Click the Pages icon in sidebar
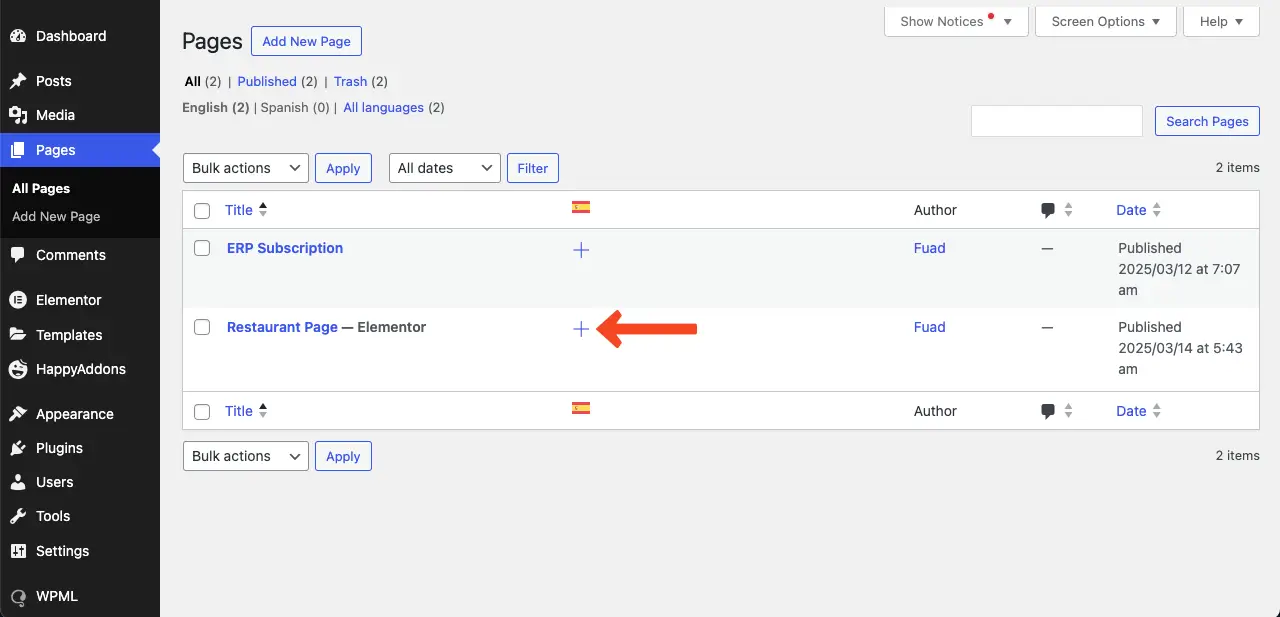Image resolution: width=1280 pixels, height=617 pixels. click(18, 150)
